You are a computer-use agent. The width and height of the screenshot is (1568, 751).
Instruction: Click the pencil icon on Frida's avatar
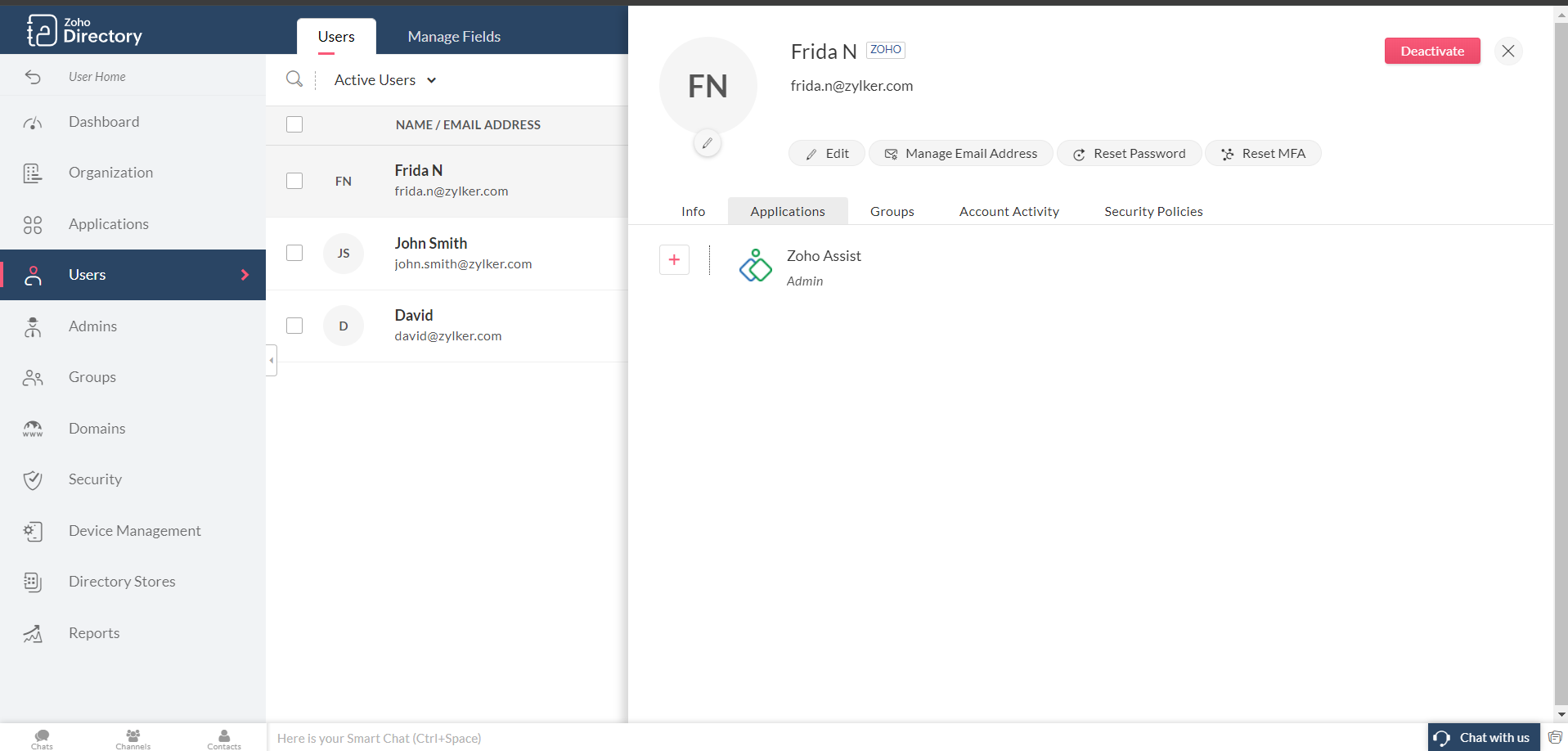coord(708,143)
